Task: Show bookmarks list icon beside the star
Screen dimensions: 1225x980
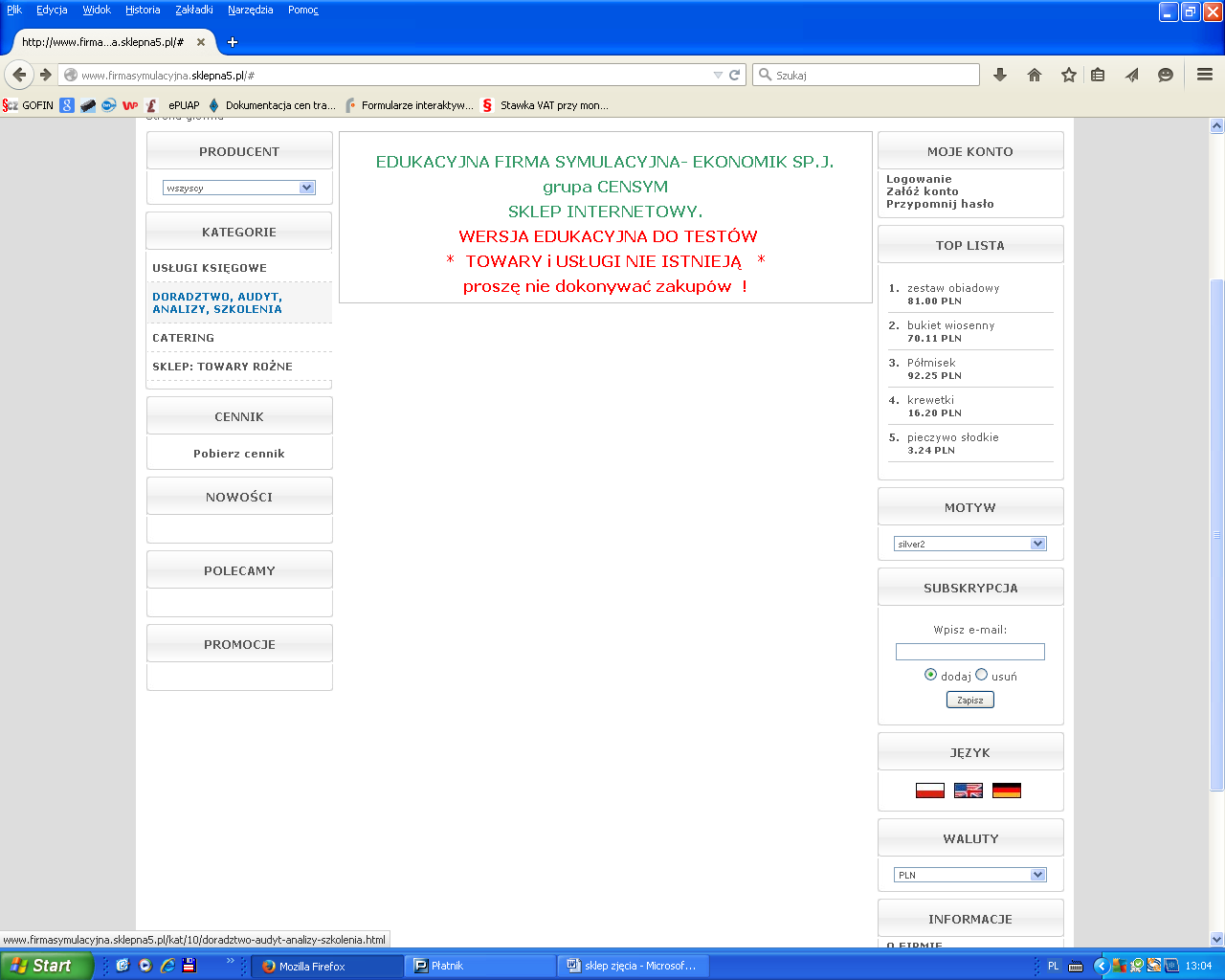Action: (1098, 75)
